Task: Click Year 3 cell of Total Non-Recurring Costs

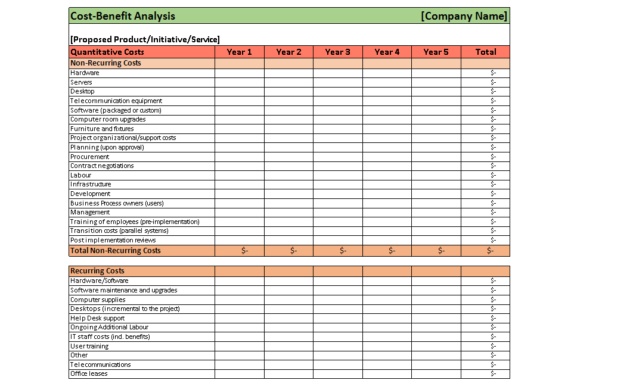Action: click(338, 251)
